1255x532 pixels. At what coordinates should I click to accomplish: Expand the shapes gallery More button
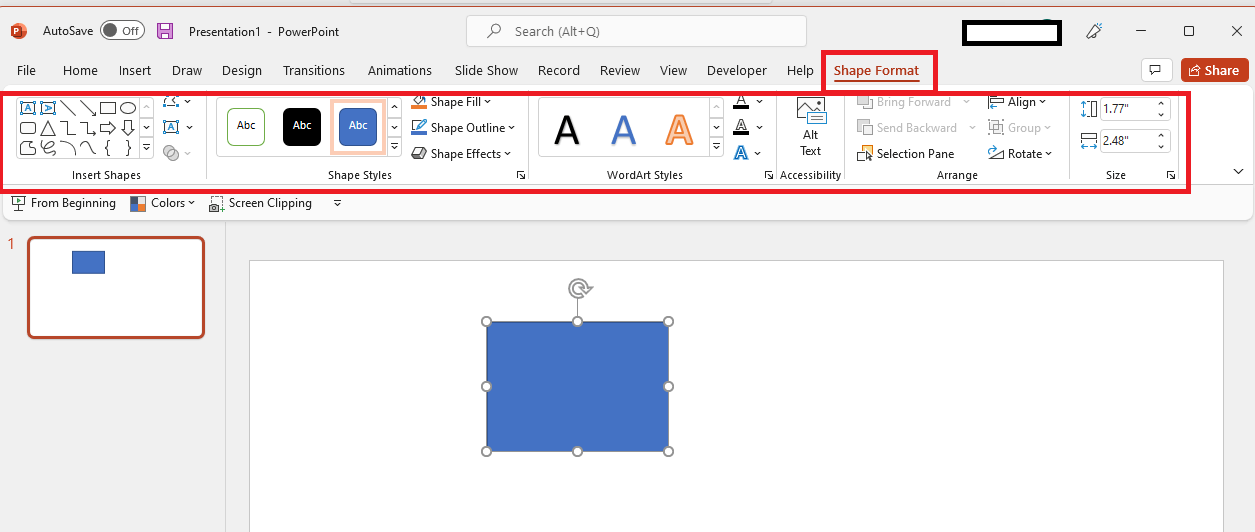(146, 149)
